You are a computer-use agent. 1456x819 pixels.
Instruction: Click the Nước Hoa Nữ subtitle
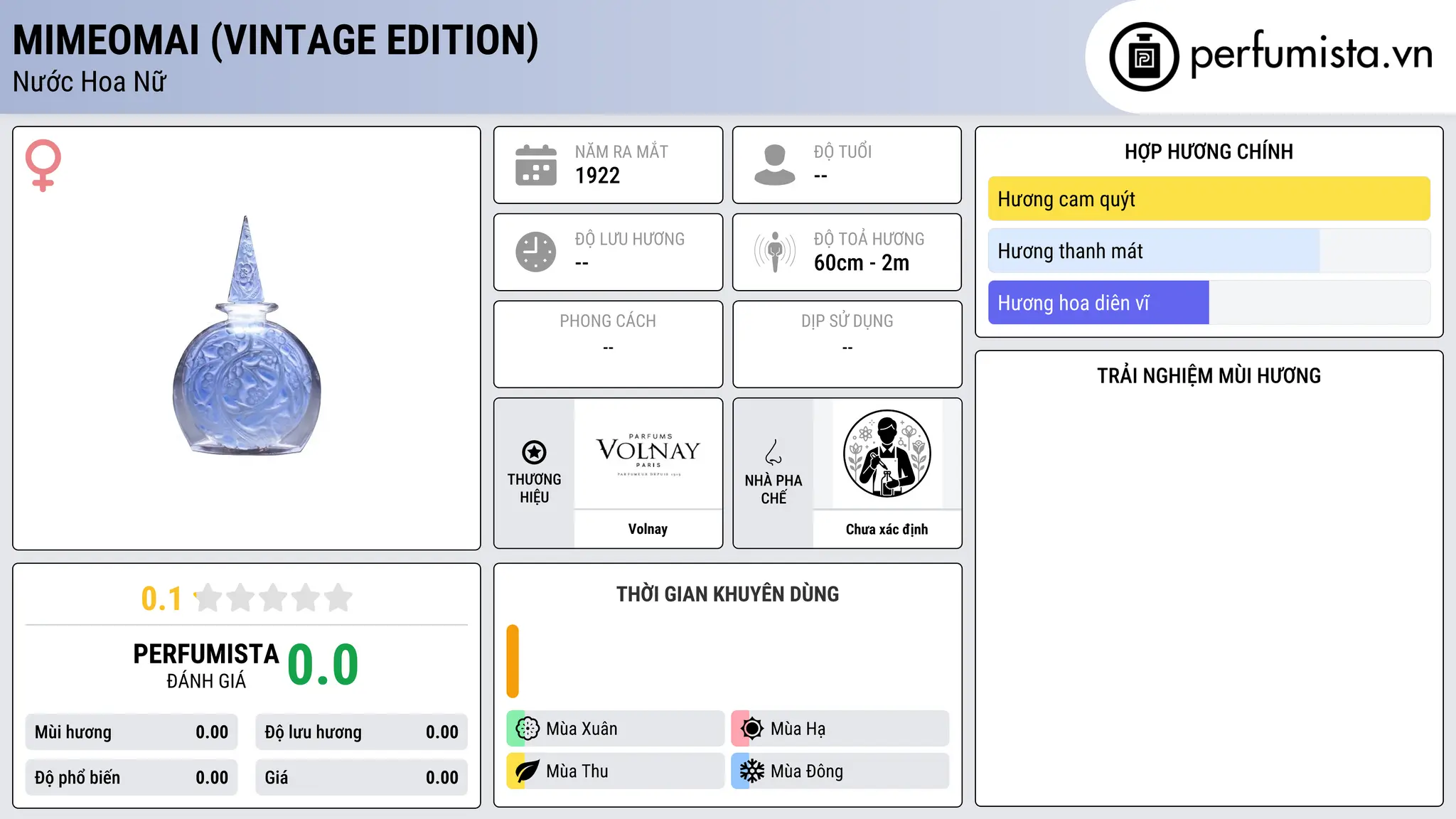(90, 82)
